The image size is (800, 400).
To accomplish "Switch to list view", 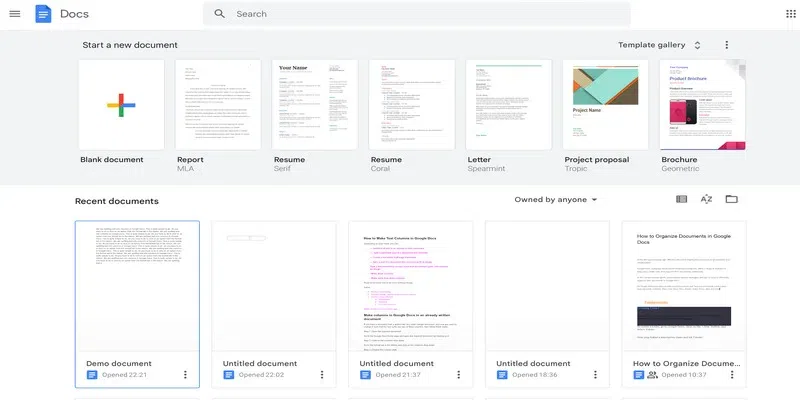I will (681, 199).
